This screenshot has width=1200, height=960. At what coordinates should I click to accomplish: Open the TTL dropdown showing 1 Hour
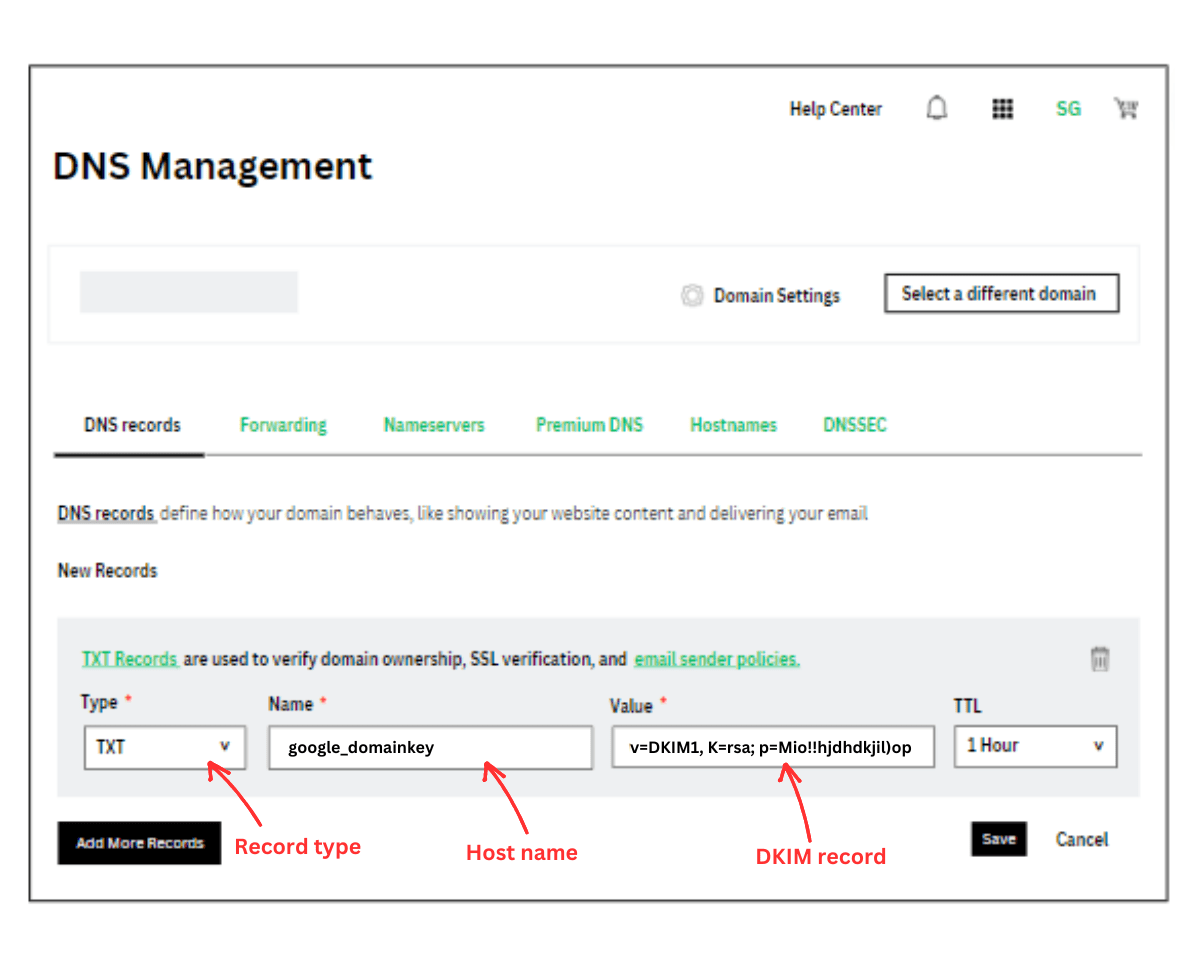coord(1035,746)
